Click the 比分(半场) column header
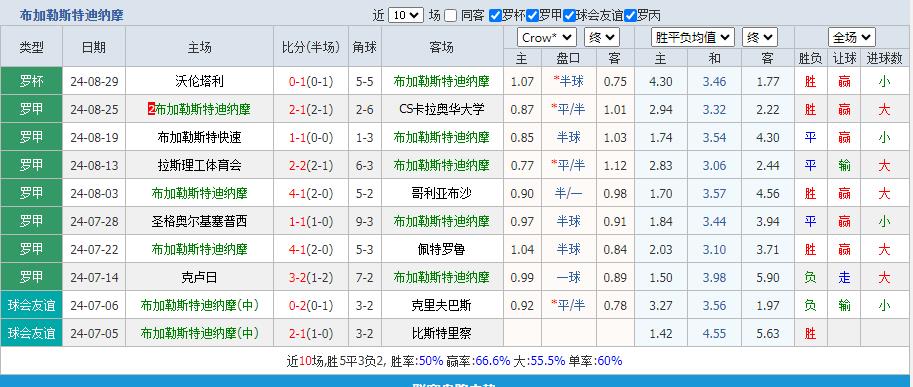This screenshot has height=387, width=913. (x=311, y=47)
